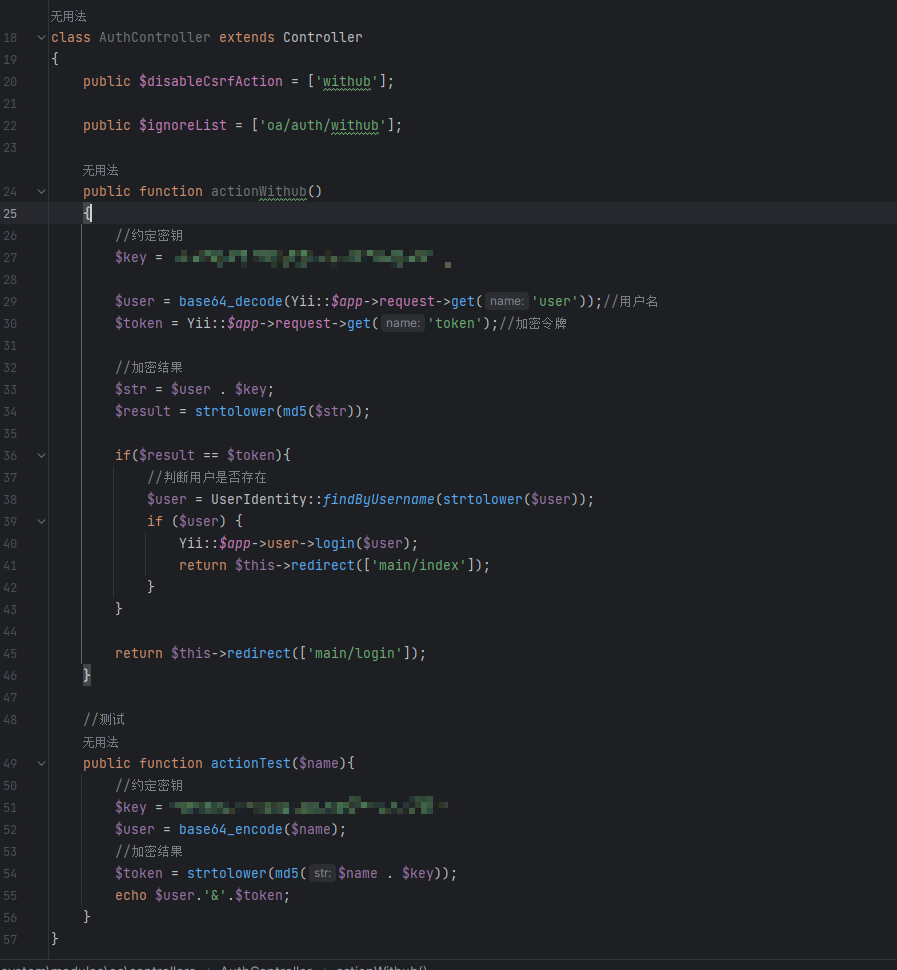This screenshot has width=897, height=970.
Task: Click the login method call on line 40
Action: pos(335,543)
